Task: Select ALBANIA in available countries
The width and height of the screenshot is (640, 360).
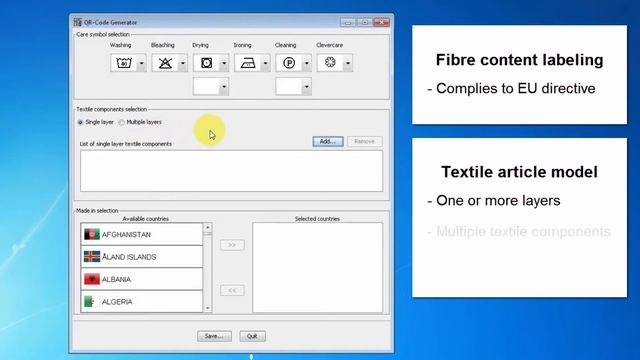Action: coord(142,279)
